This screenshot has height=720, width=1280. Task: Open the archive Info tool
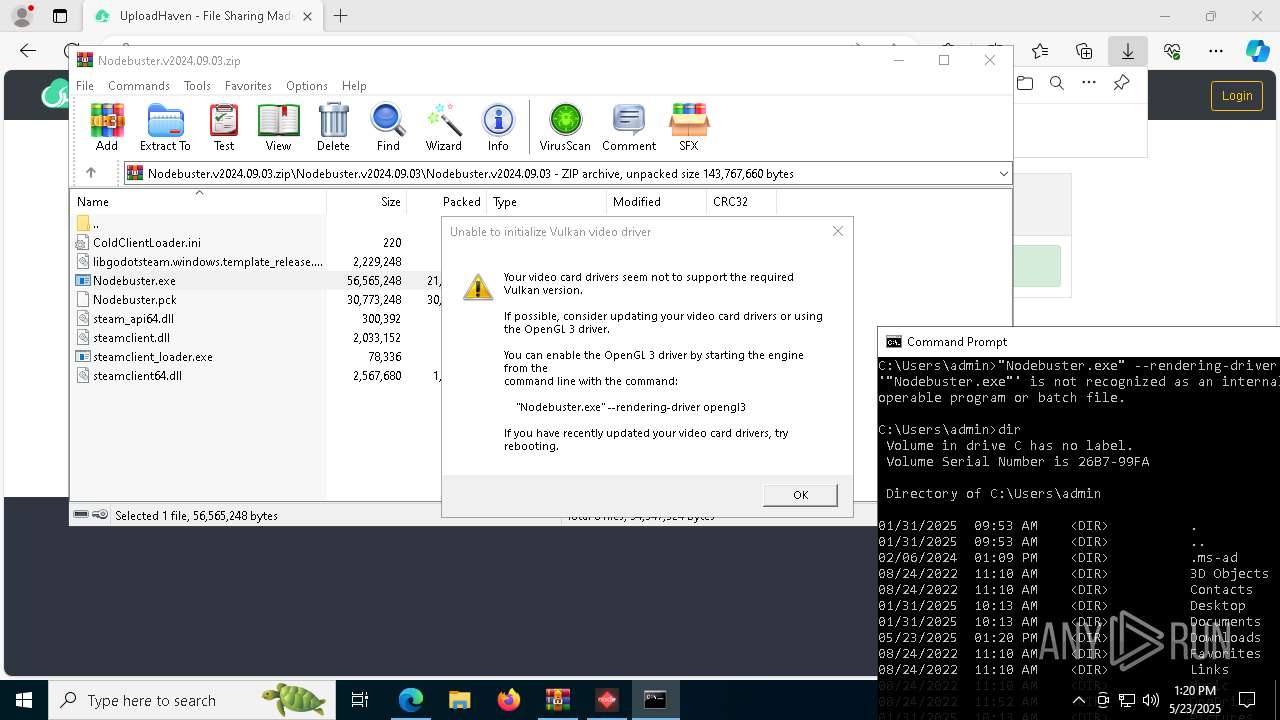point(498,127)
